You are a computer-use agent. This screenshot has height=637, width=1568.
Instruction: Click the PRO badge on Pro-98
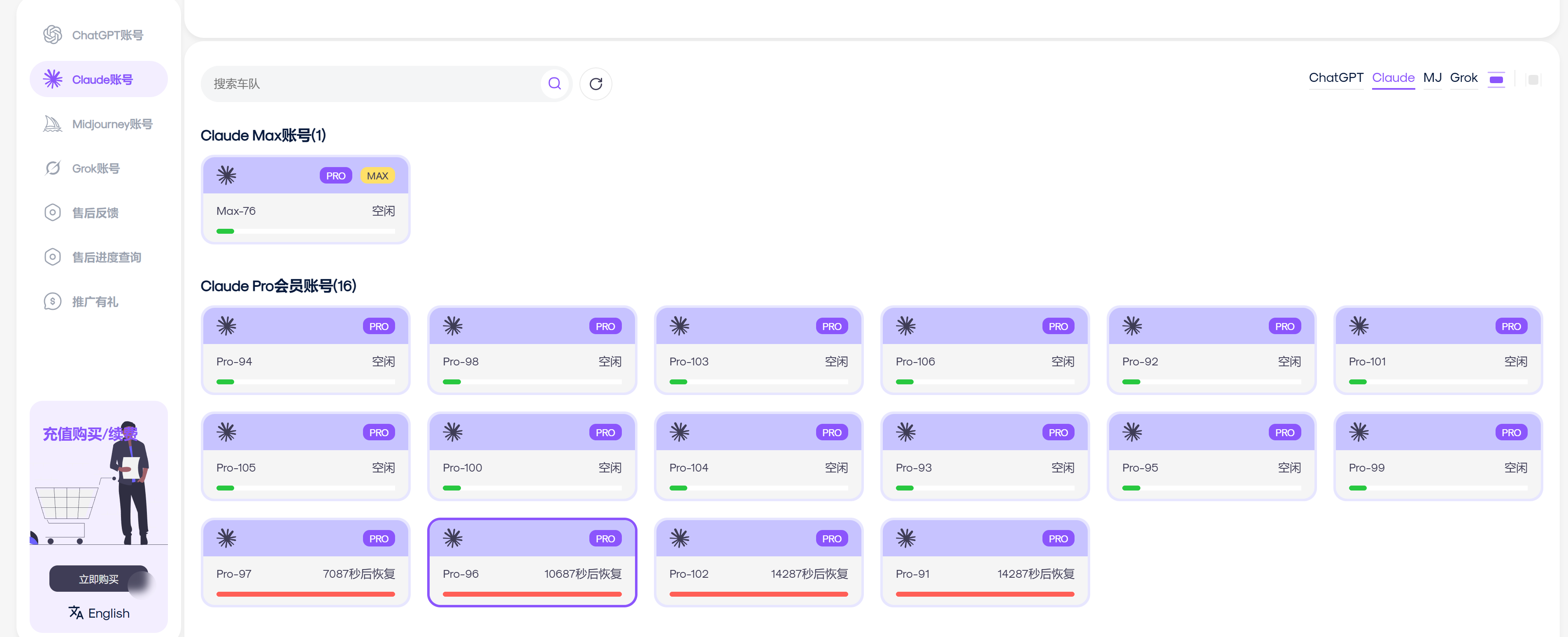(605, 327)
